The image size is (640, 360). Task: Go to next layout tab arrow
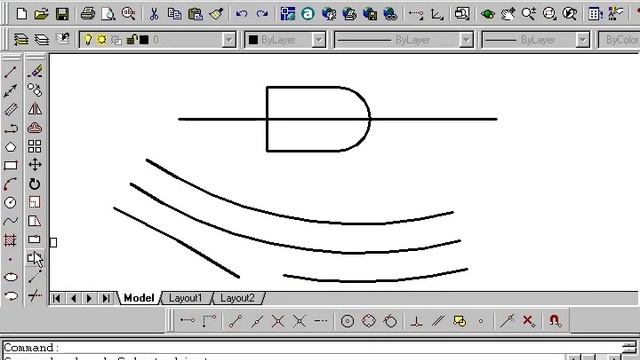click(x=89, y=299)
